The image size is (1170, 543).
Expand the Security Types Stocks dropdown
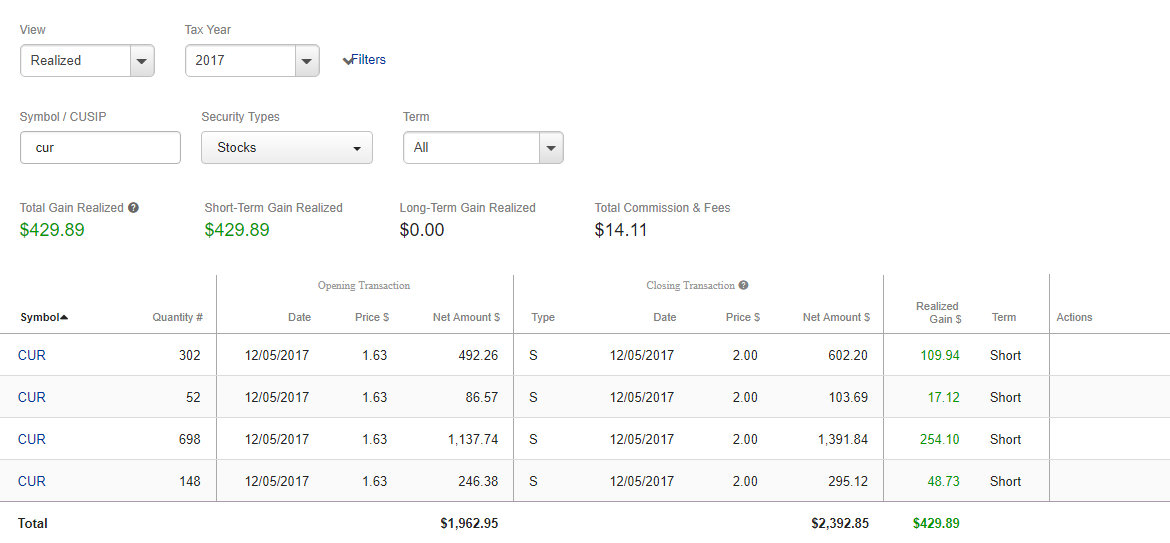tap(357, 148)
